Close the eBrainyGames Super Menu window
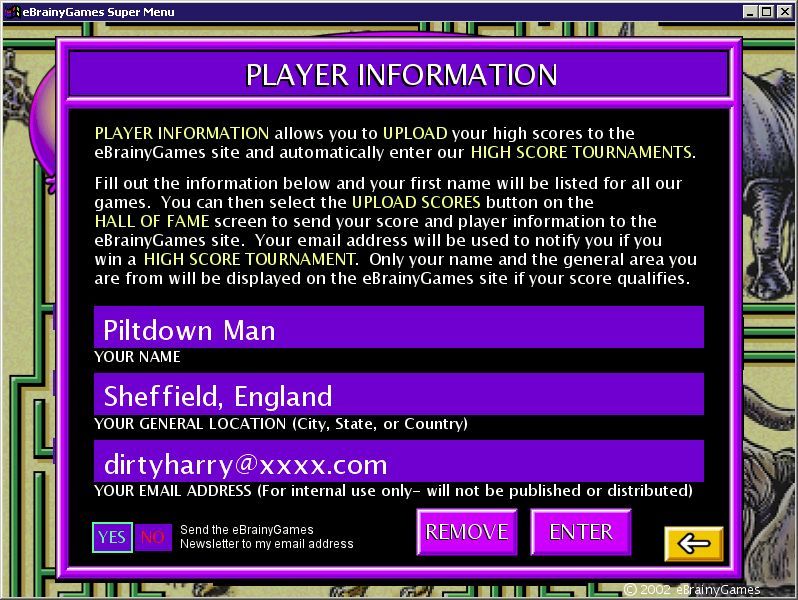This screenshot has height=600, width=798. 784,12
